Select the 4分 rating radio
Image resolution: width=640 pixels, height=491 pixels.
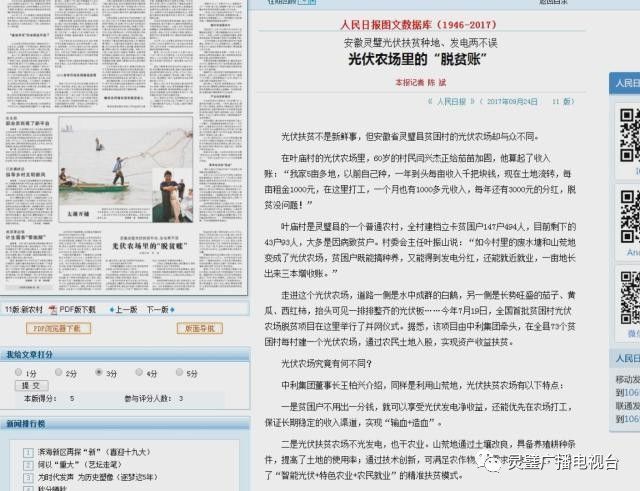pyautogui.click(x=139, y=372)
